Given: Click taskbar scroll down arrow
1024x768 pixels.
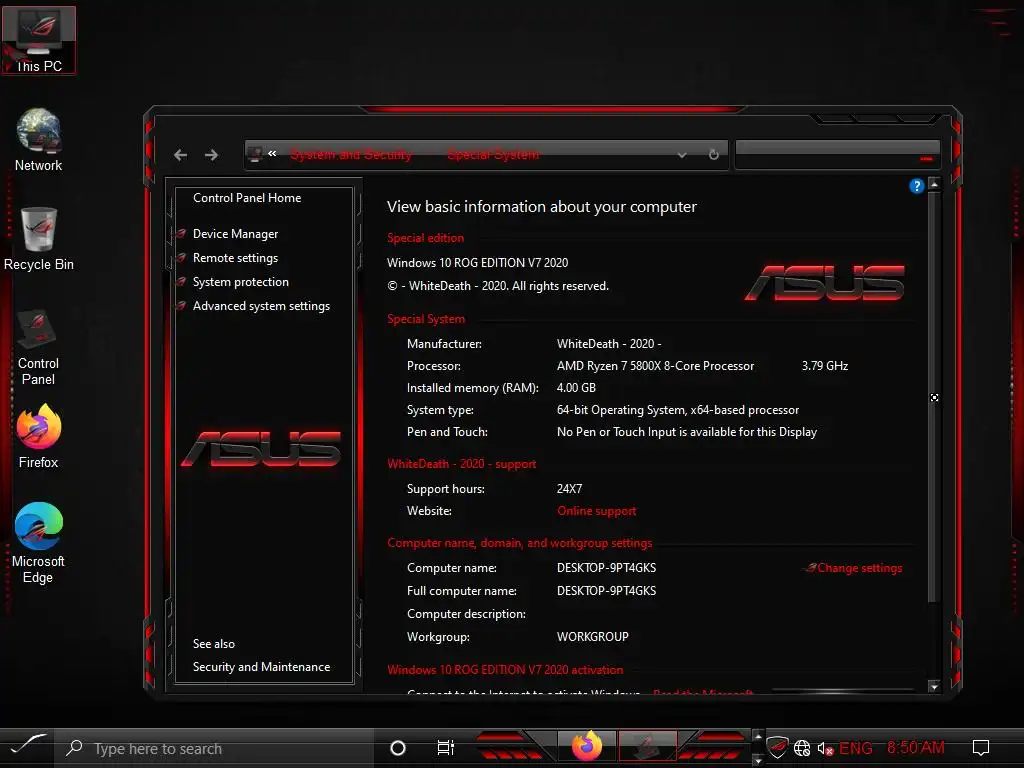Looking at the screenshot, I should [x=758, y=760].
